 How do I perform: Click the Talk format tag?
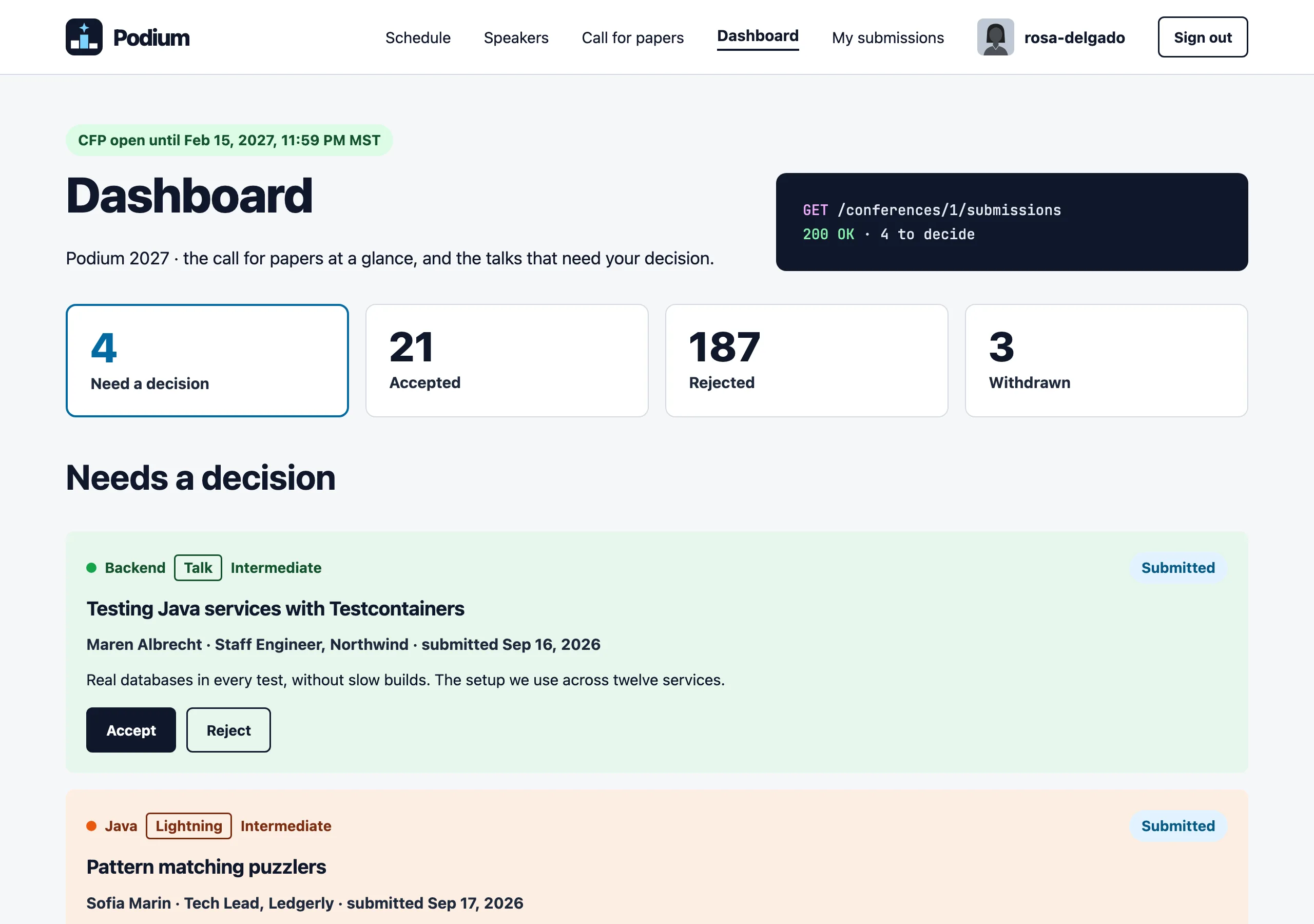tap(198, 568)
